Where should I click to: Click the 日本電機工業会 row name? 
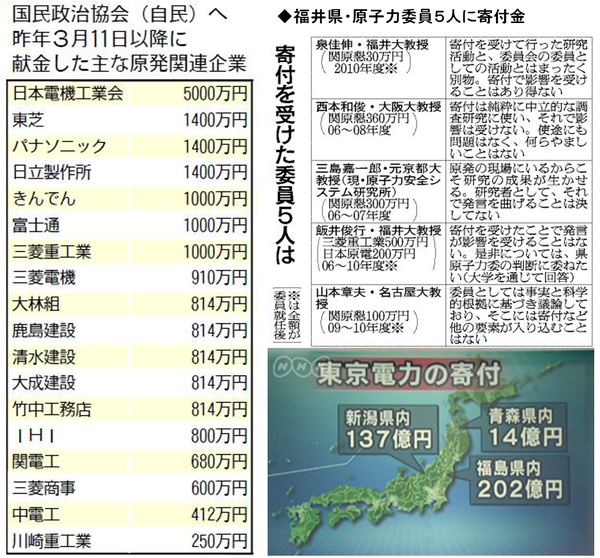68,94
